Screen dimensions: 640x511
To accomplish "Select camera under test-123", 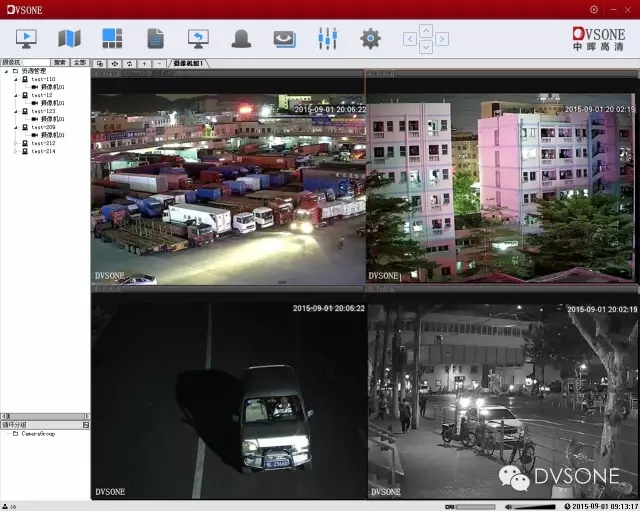I will (52, 119).
